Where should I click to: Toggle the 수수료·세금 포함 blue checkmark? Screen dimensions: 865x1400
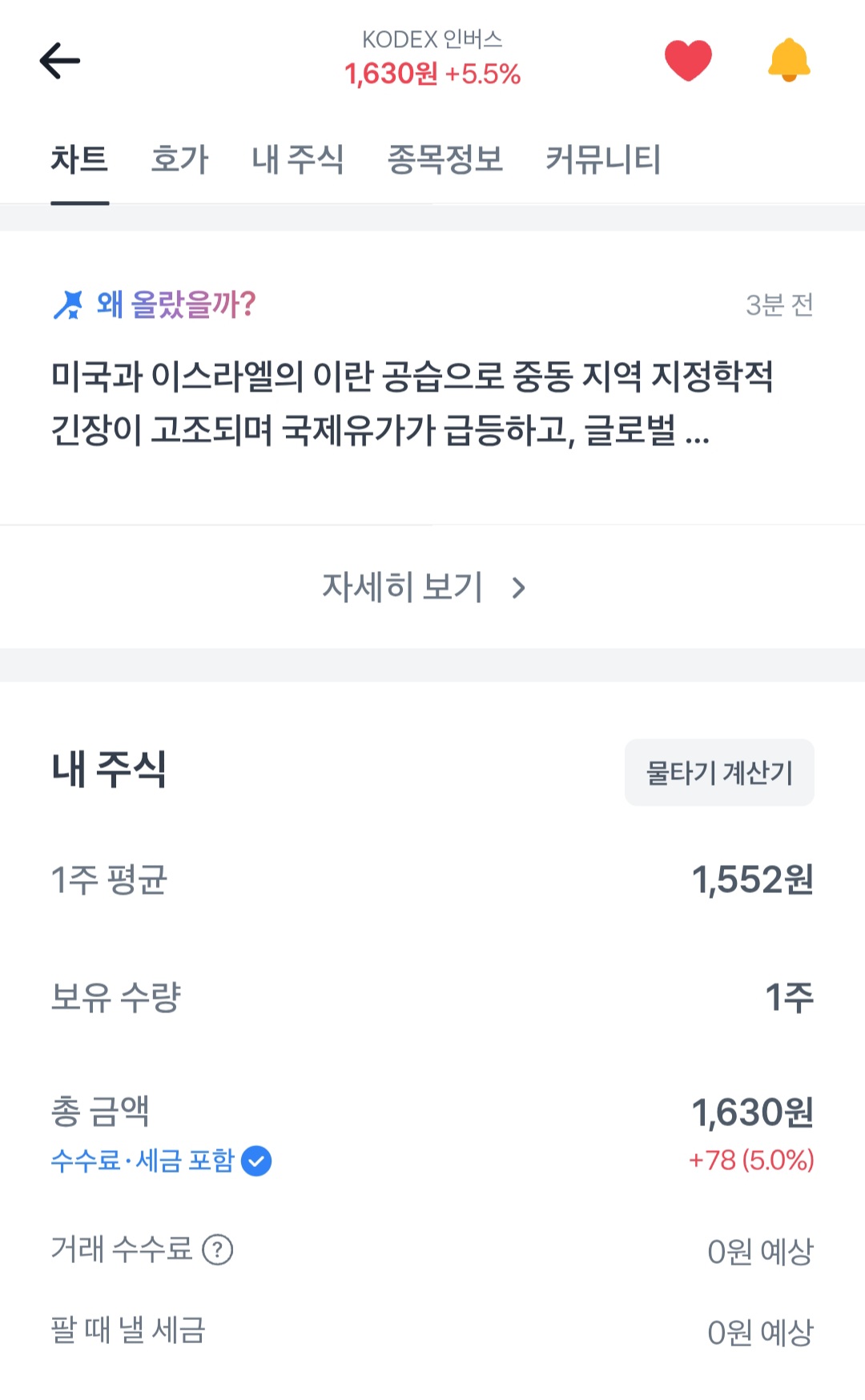(x=256, y=1161)
